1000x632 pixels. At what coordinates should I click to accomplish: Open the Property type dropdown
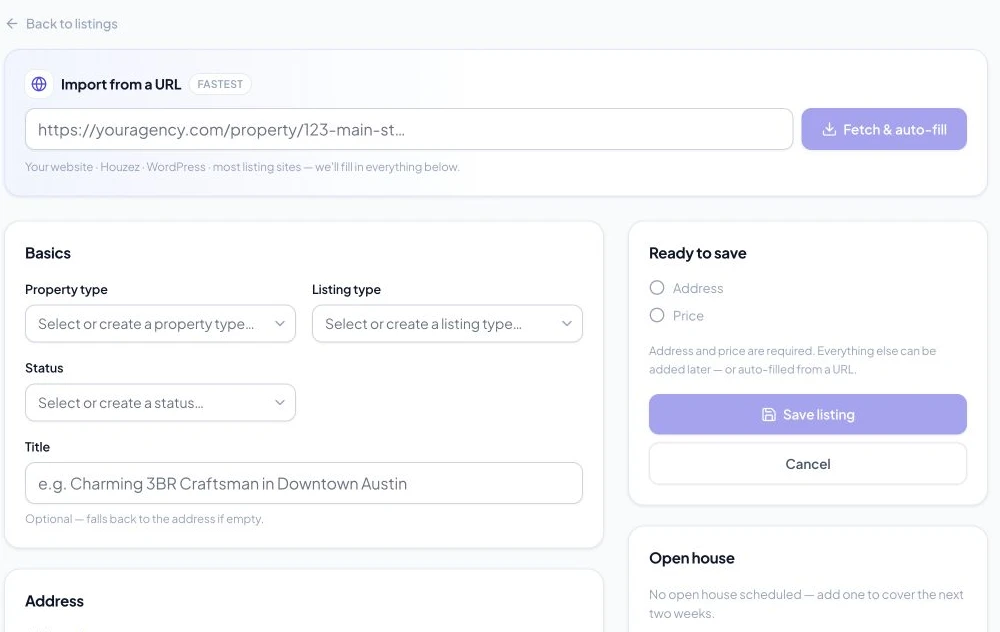point(160,323)
